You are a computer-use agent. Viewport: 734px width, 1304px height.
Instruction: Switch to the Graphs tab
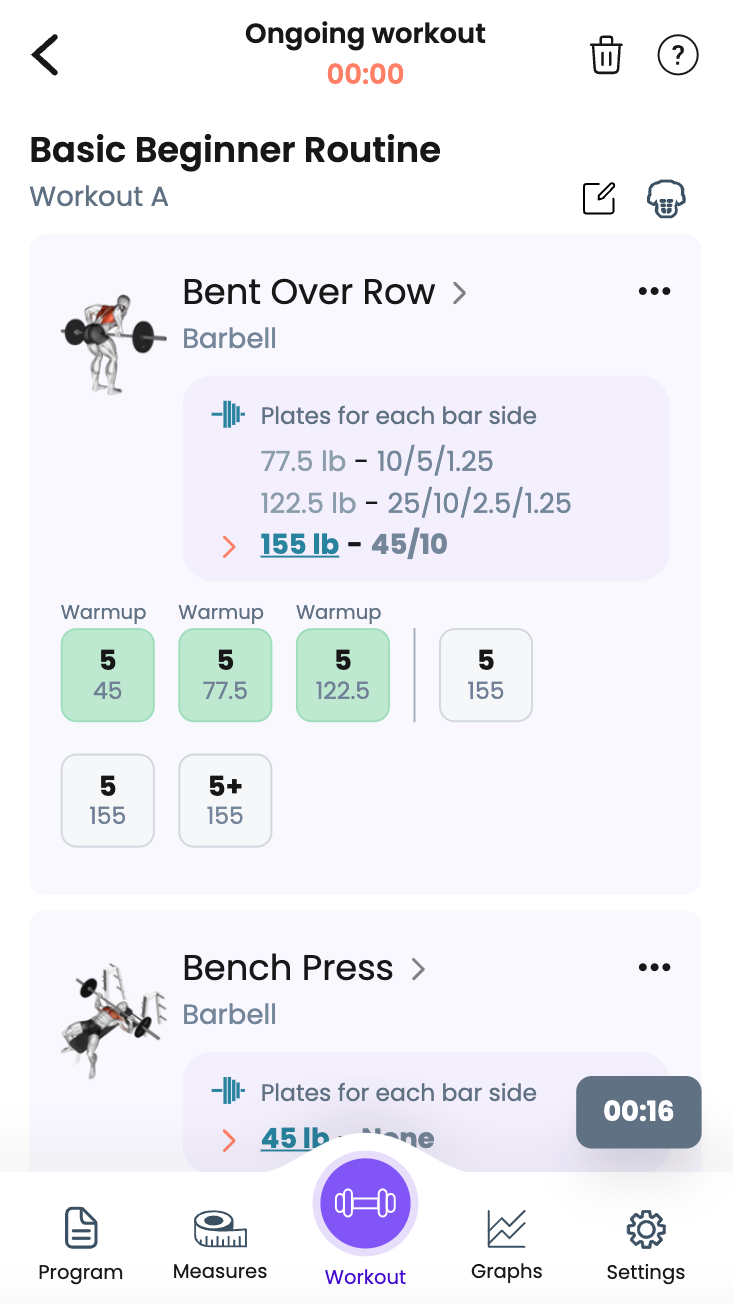(x=507, y=1245)
